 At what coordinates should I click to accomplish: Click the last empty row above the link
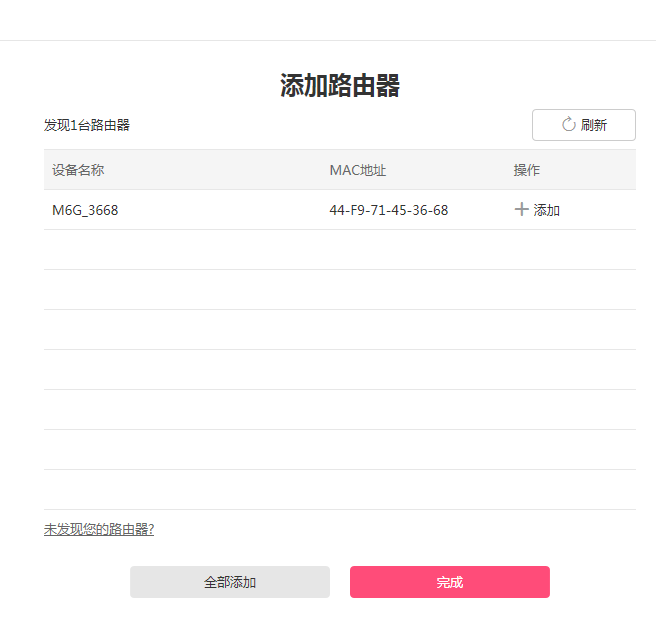pos(340,490)
